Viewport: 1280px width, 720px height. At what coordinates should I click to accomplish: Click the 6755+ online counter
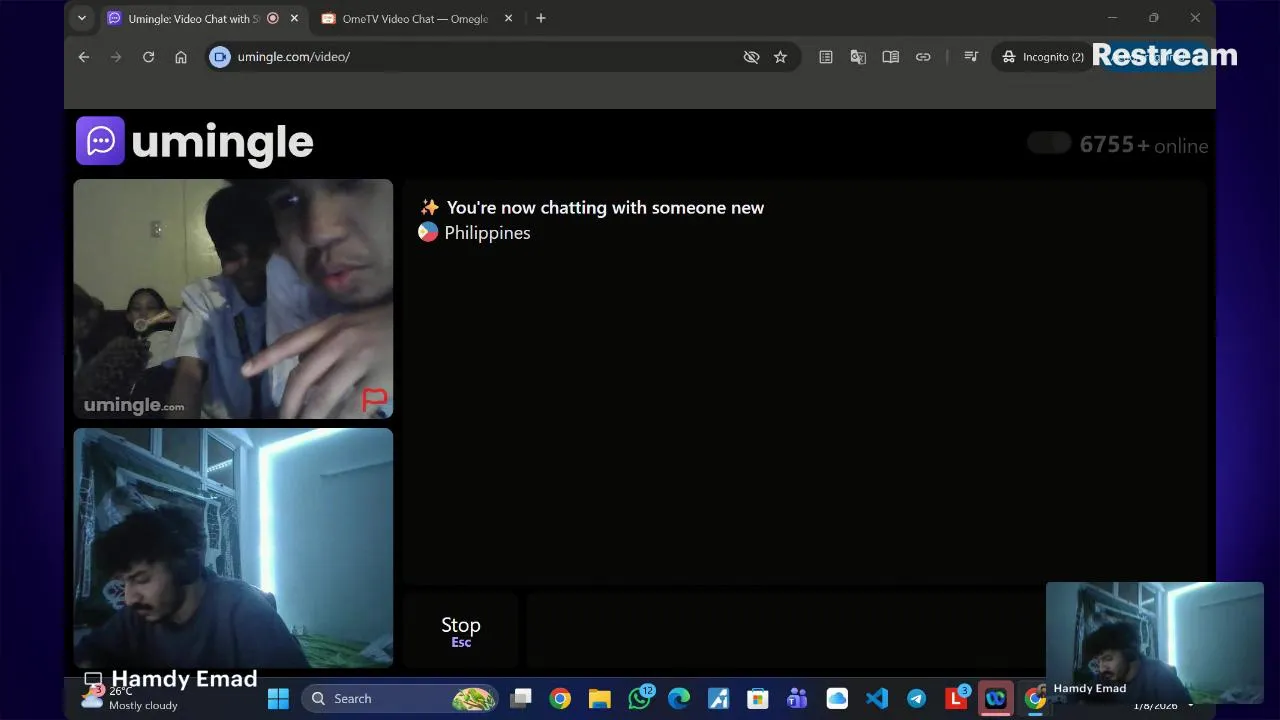click(x=1143, y=145)
